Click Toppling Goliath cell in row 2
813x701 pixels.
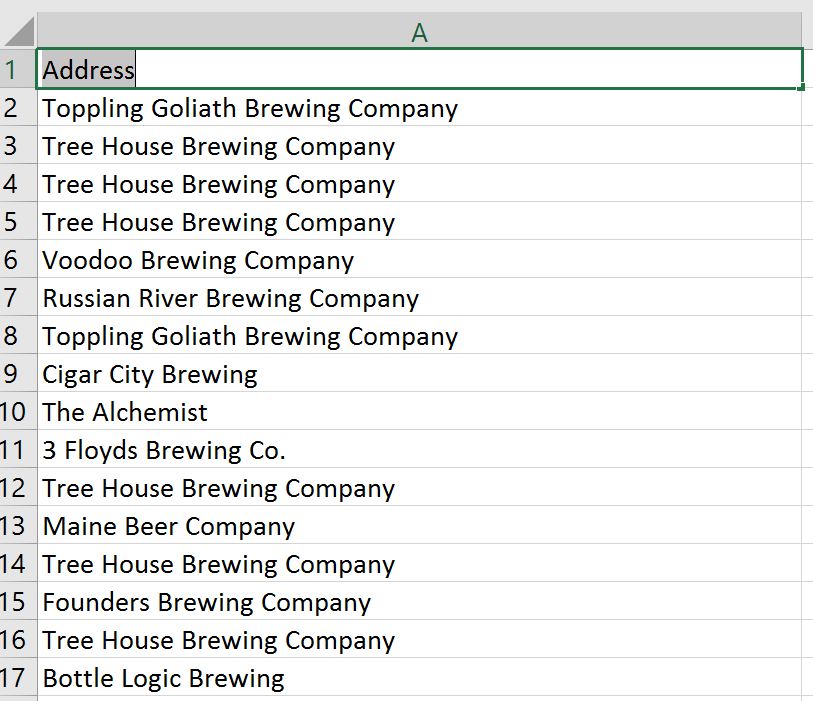pyautogui.click(x=250, y=108)
